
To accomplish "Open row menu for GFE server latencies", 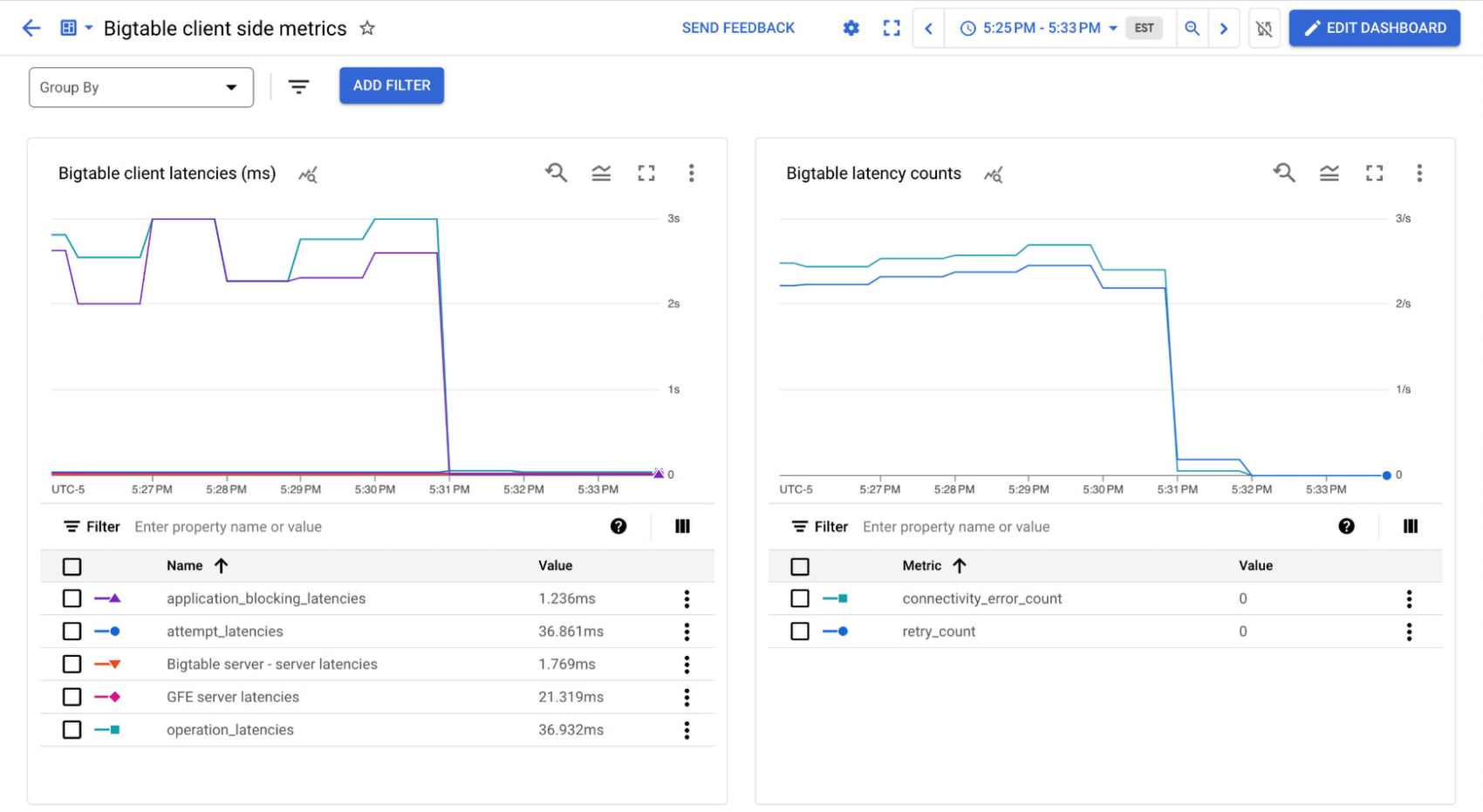I will [x=687, y=697].
